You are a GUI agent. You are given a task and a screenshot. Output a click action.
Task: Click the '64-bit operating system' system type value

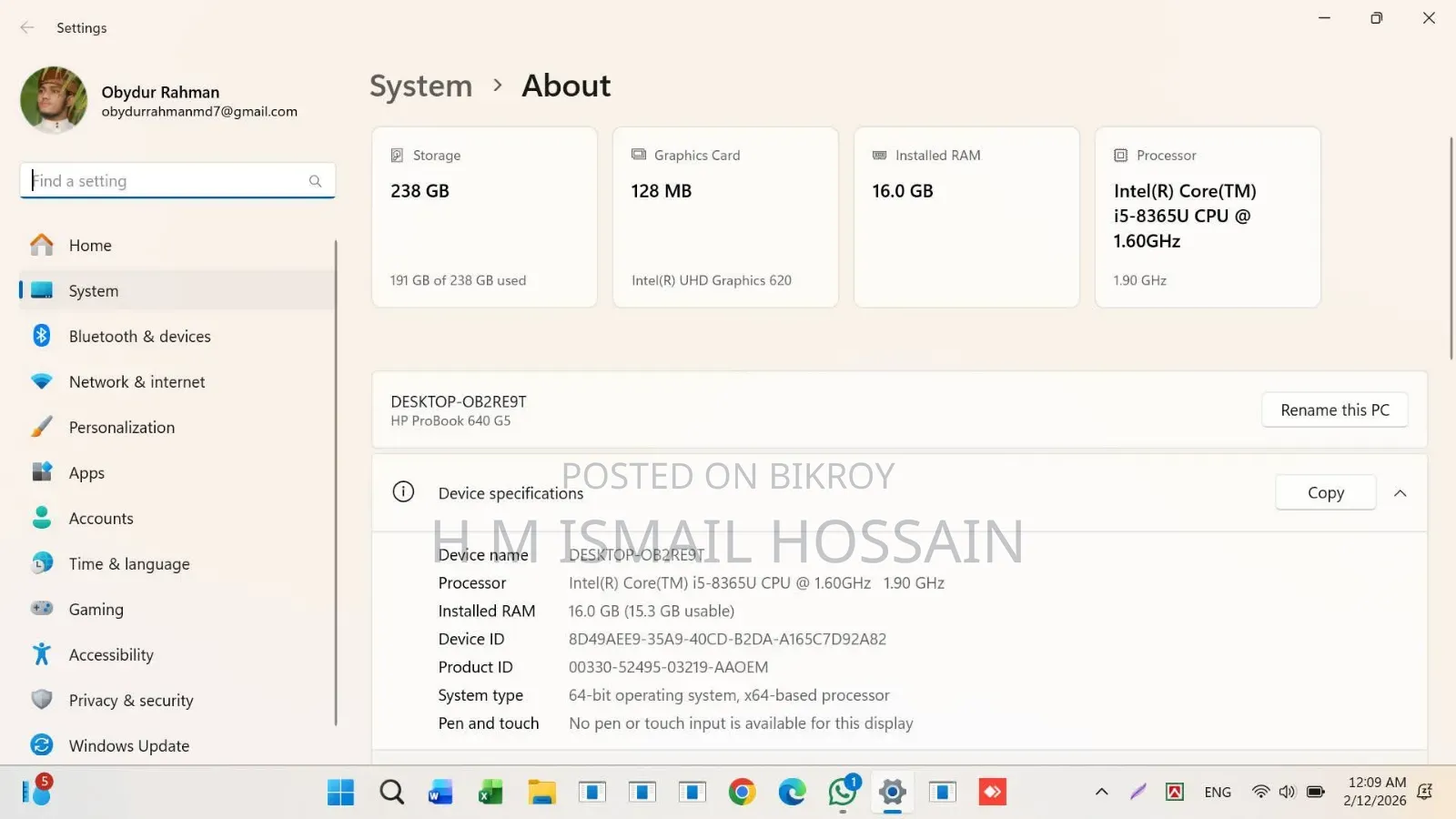729,695
